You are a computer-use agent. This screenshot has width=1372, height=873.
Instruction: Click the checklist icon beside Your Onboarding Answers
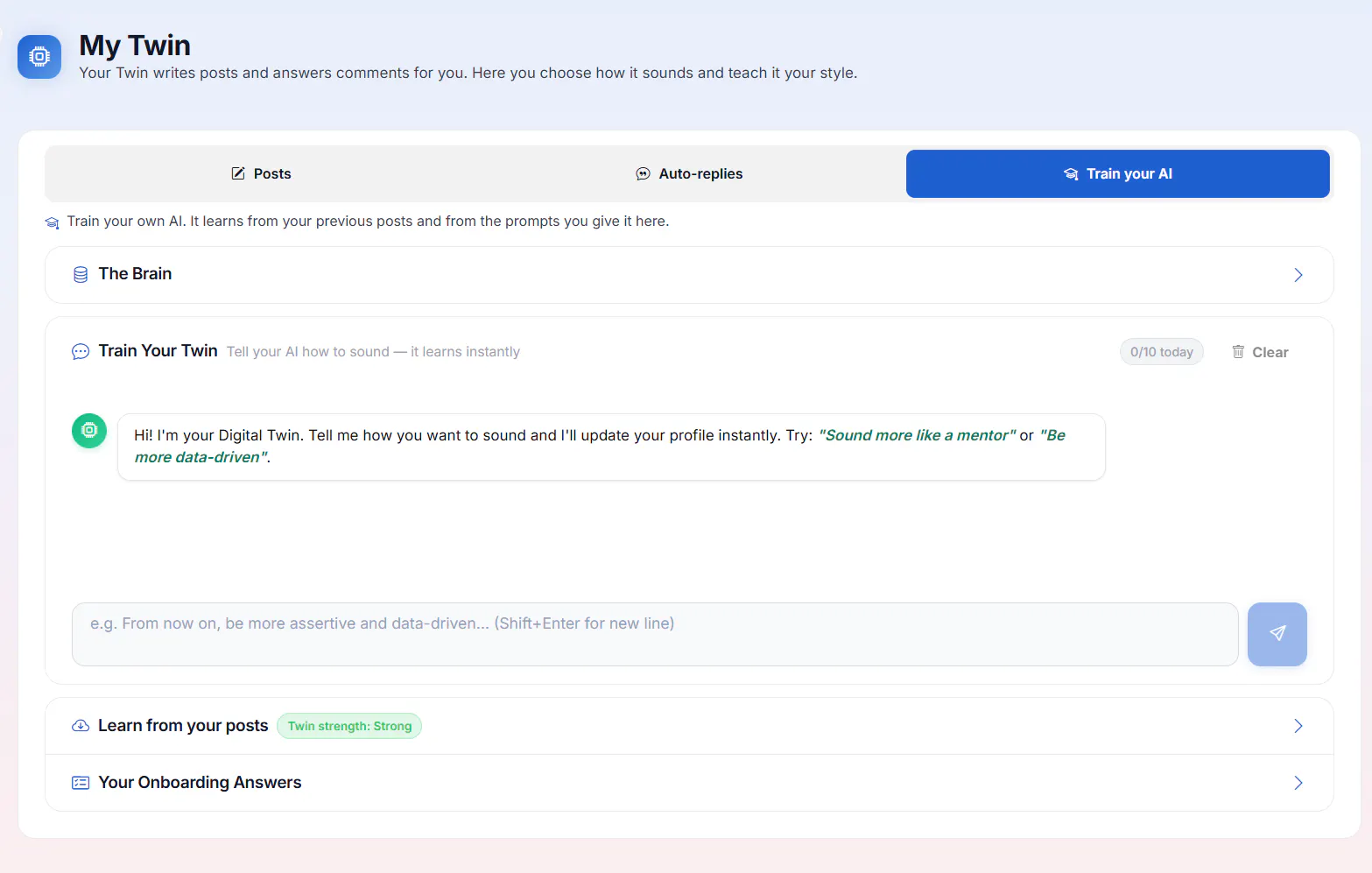click(81, 783)
